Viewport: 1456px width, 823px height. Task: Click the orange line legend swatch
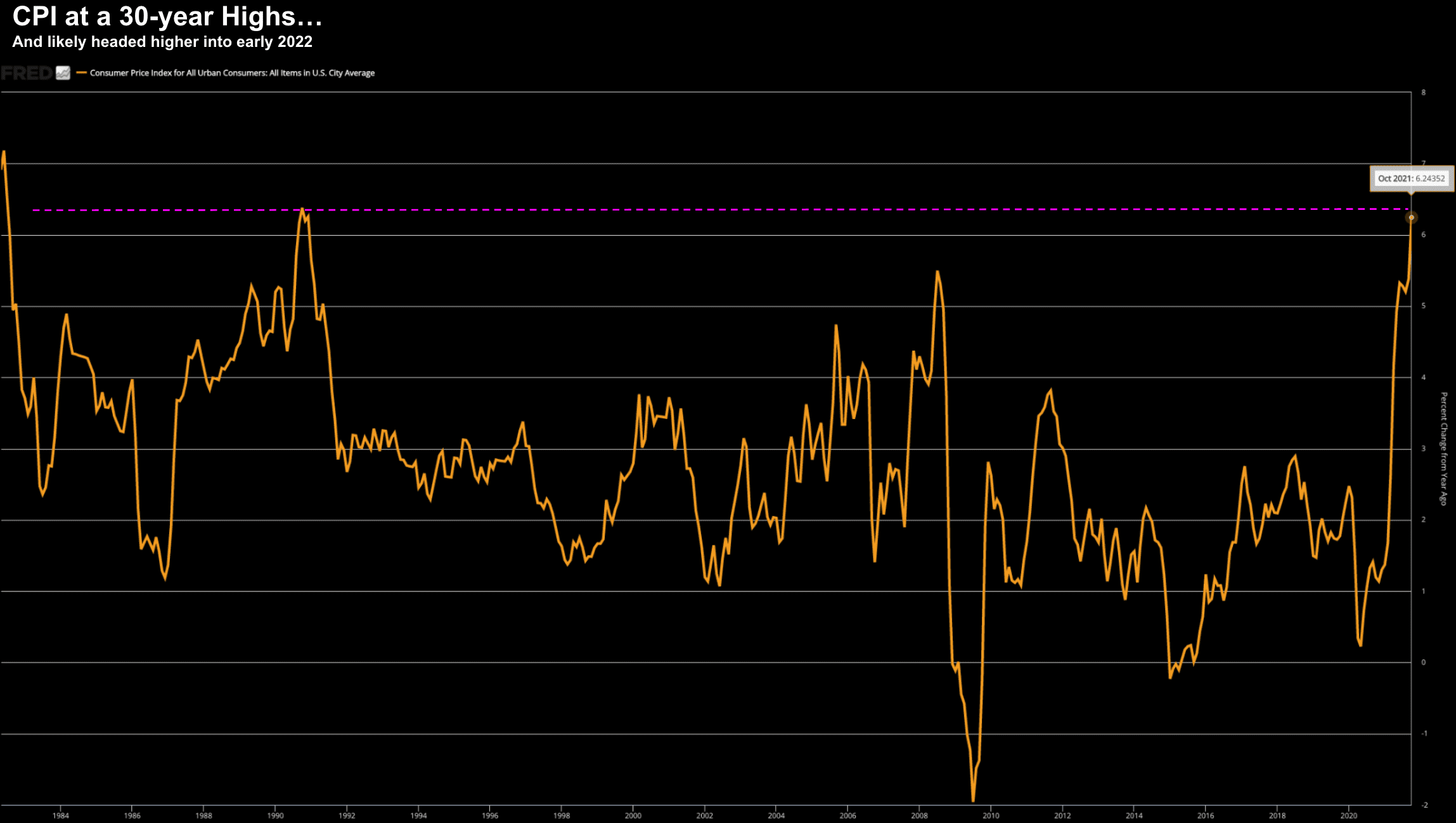[81, 73]
